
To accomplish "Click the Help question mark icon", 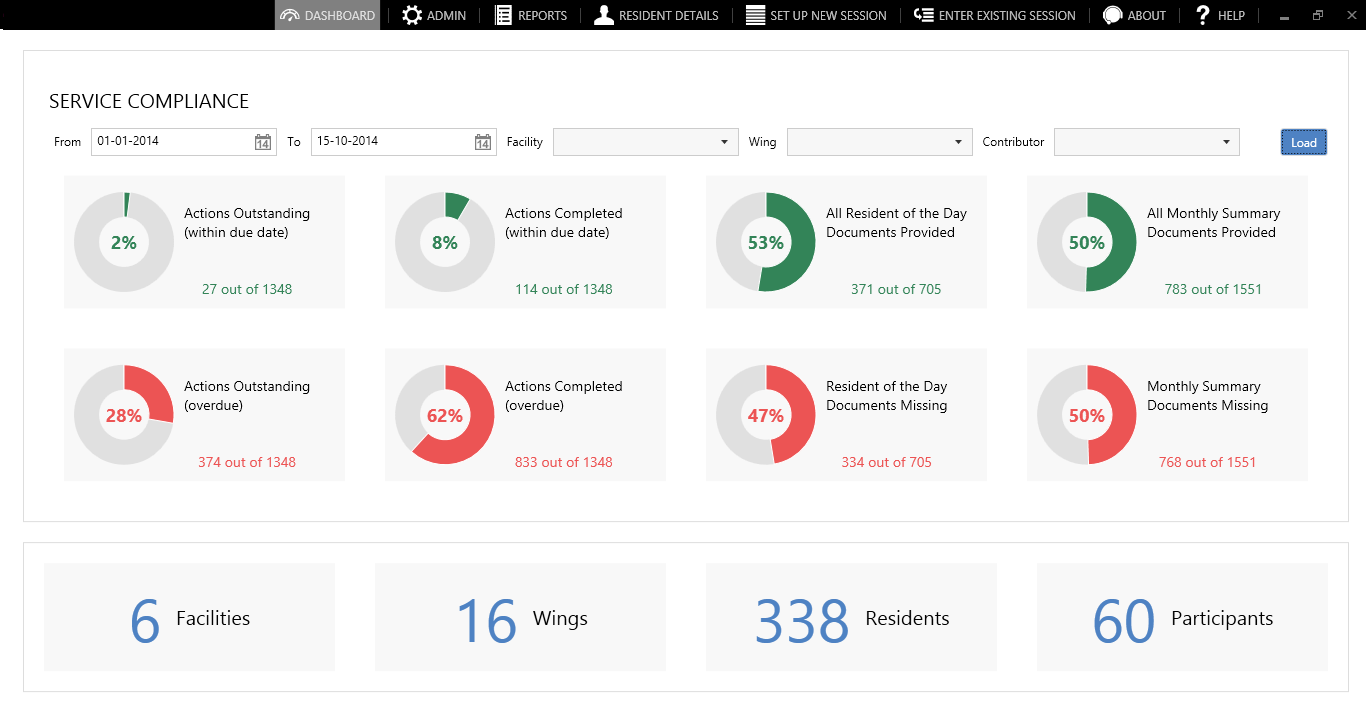I will pos(1203,15).
